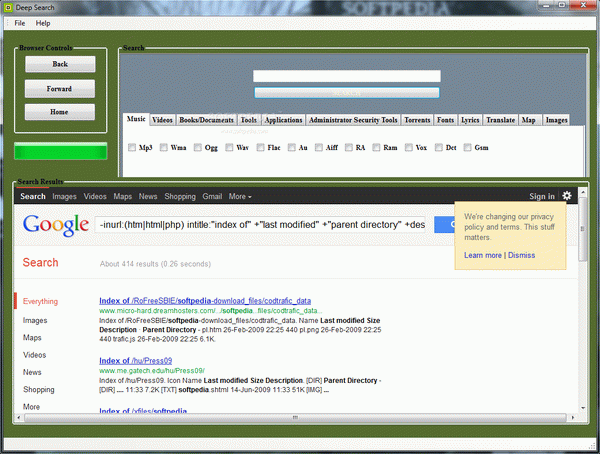Open Maps in Google top bar

[122, 196]
